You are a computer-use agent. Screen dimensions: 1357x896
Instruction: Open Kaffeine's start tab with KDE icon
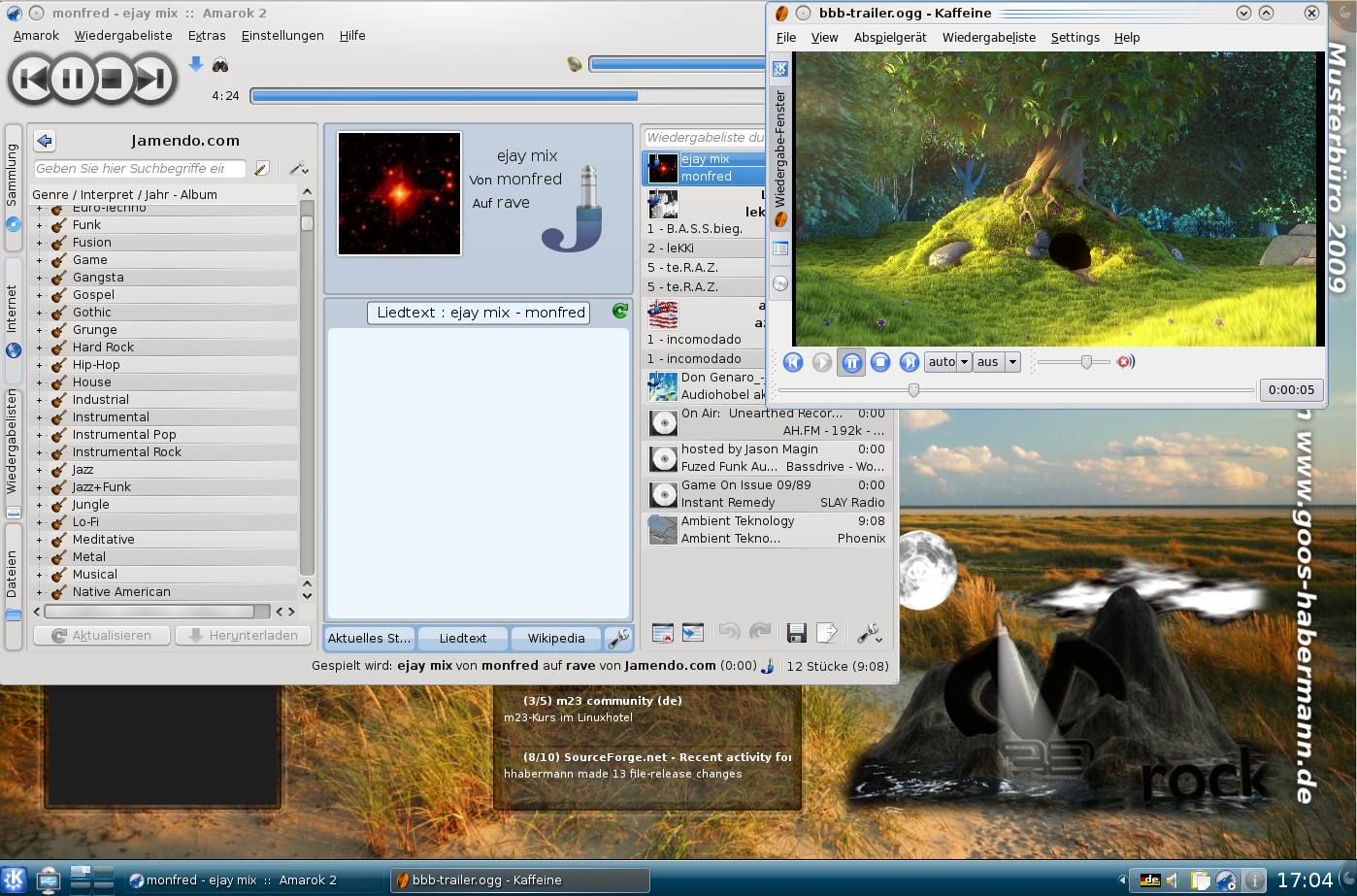tap(779, 68)
